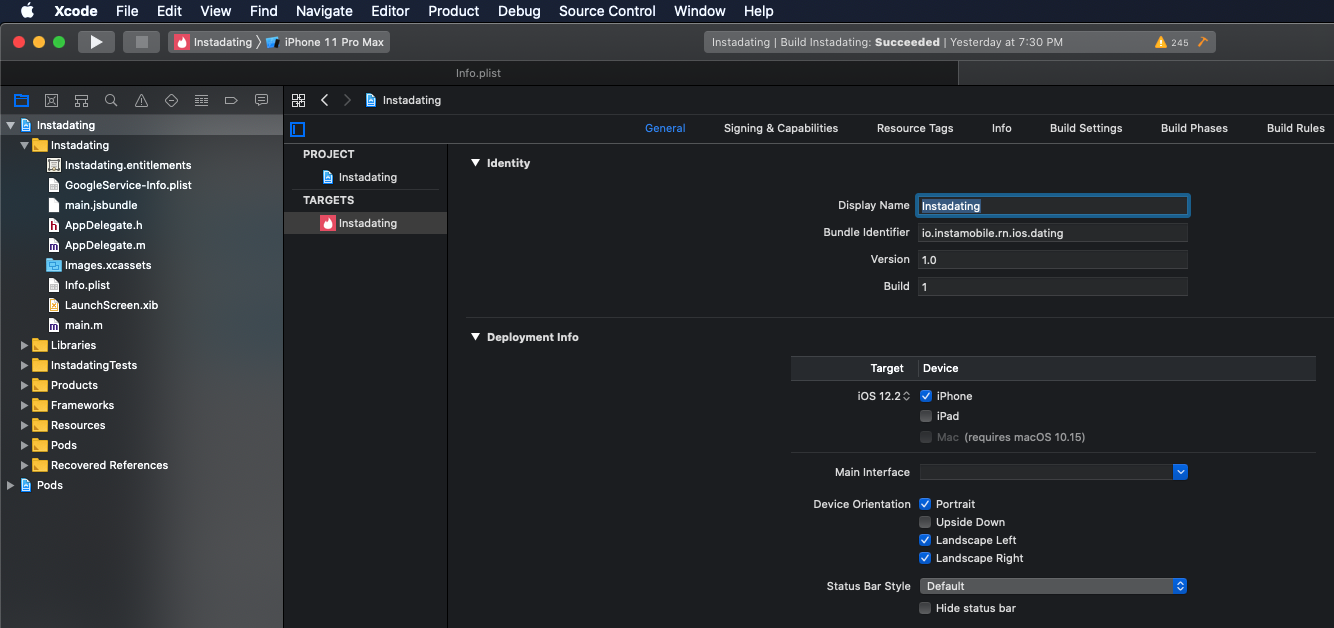Select the Instadating target in TARGETS list
The image size is (1334, 628).
click(x=367, y=223)
